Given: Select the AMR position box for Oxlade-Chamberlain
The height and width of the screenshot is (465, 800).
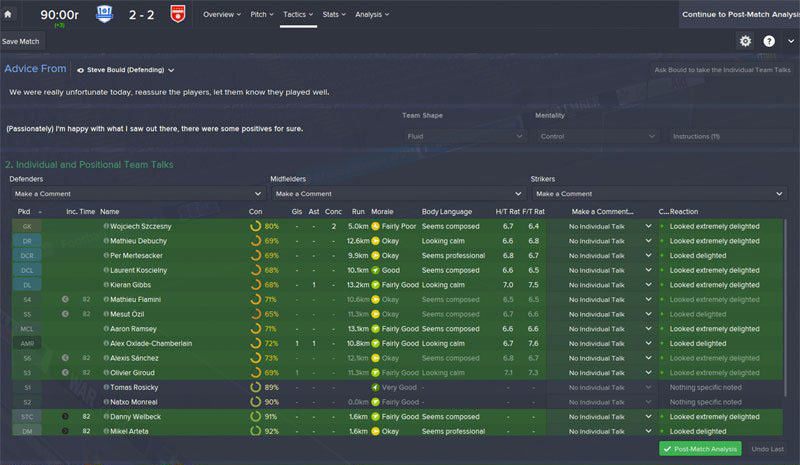Looking at the screenshot, I should tap(27, 344).
